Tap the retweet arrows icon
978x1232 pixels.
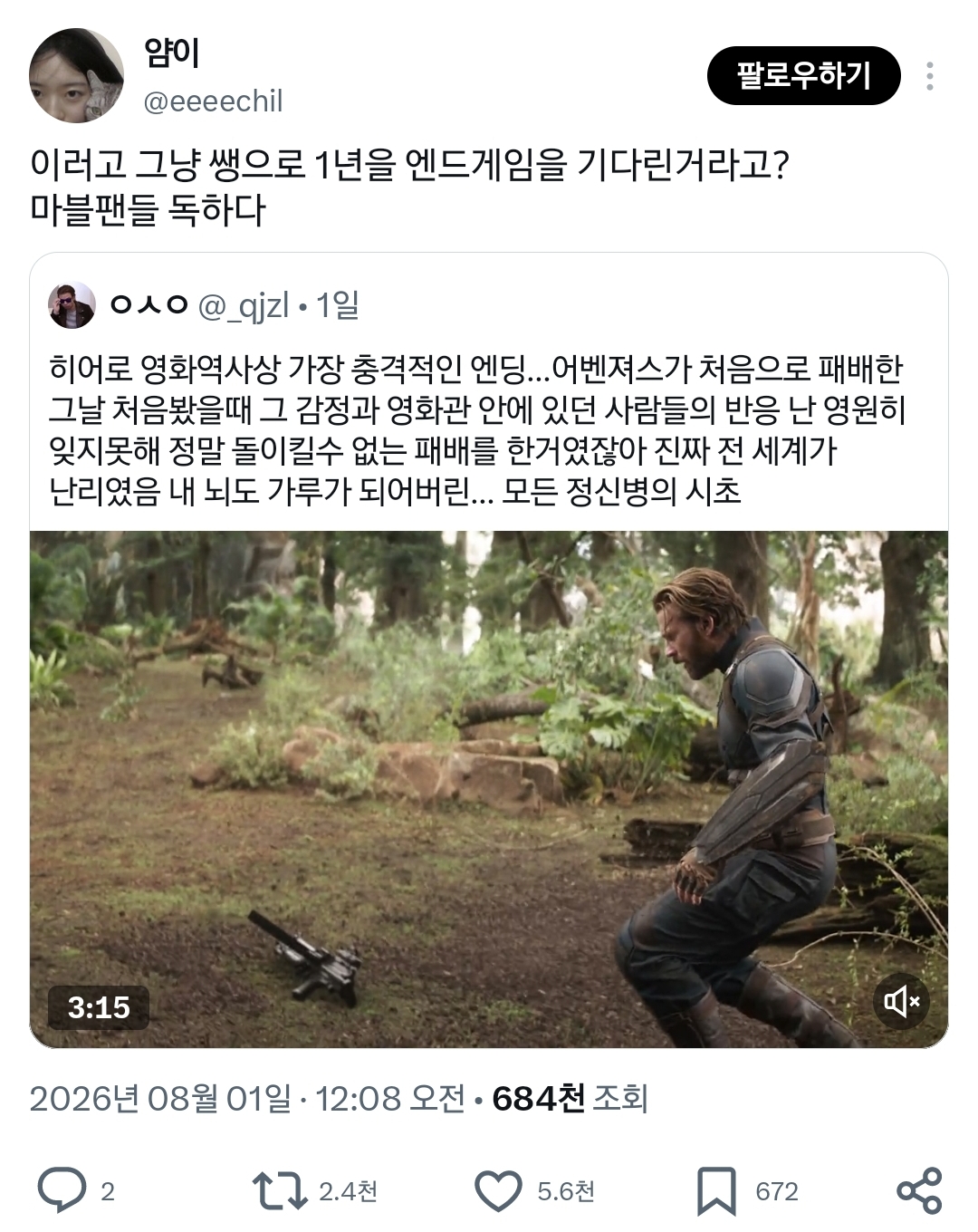point(279,1190)
